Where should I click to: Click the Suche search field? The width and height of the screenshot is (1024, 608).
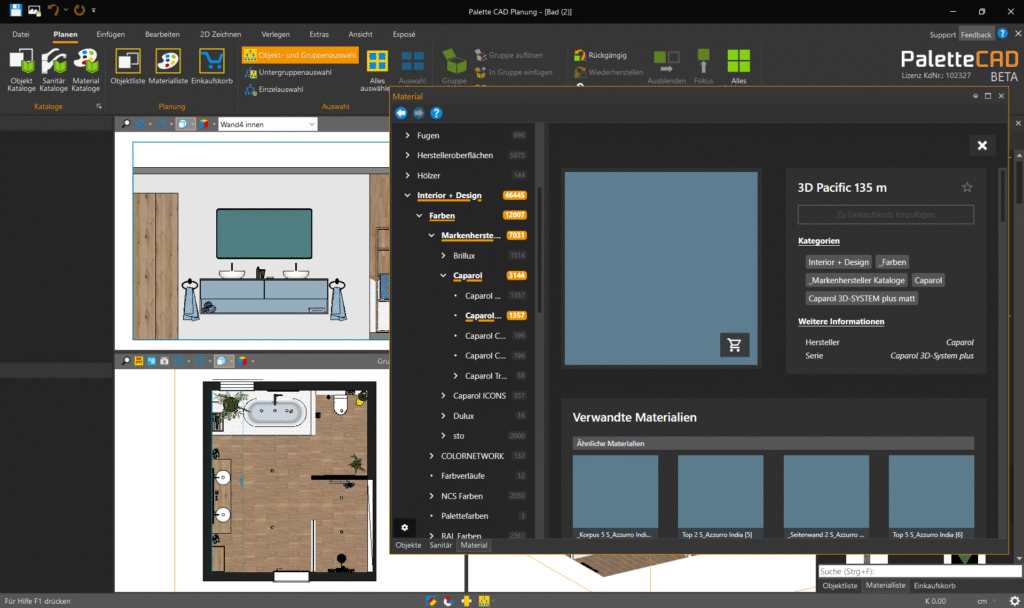[915, 571]
